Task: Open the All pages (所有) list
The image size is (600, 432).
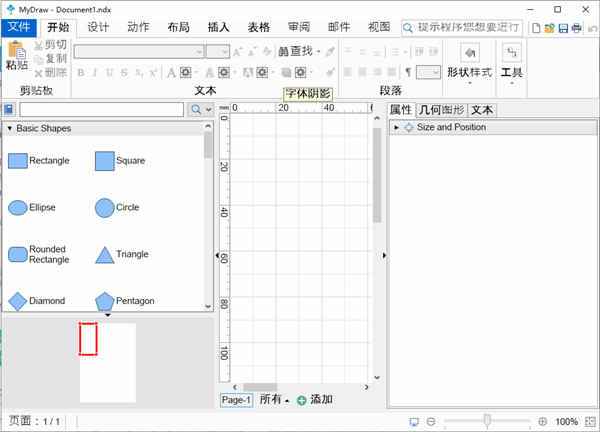Action: pyautogui.click(x=274, y=400)
